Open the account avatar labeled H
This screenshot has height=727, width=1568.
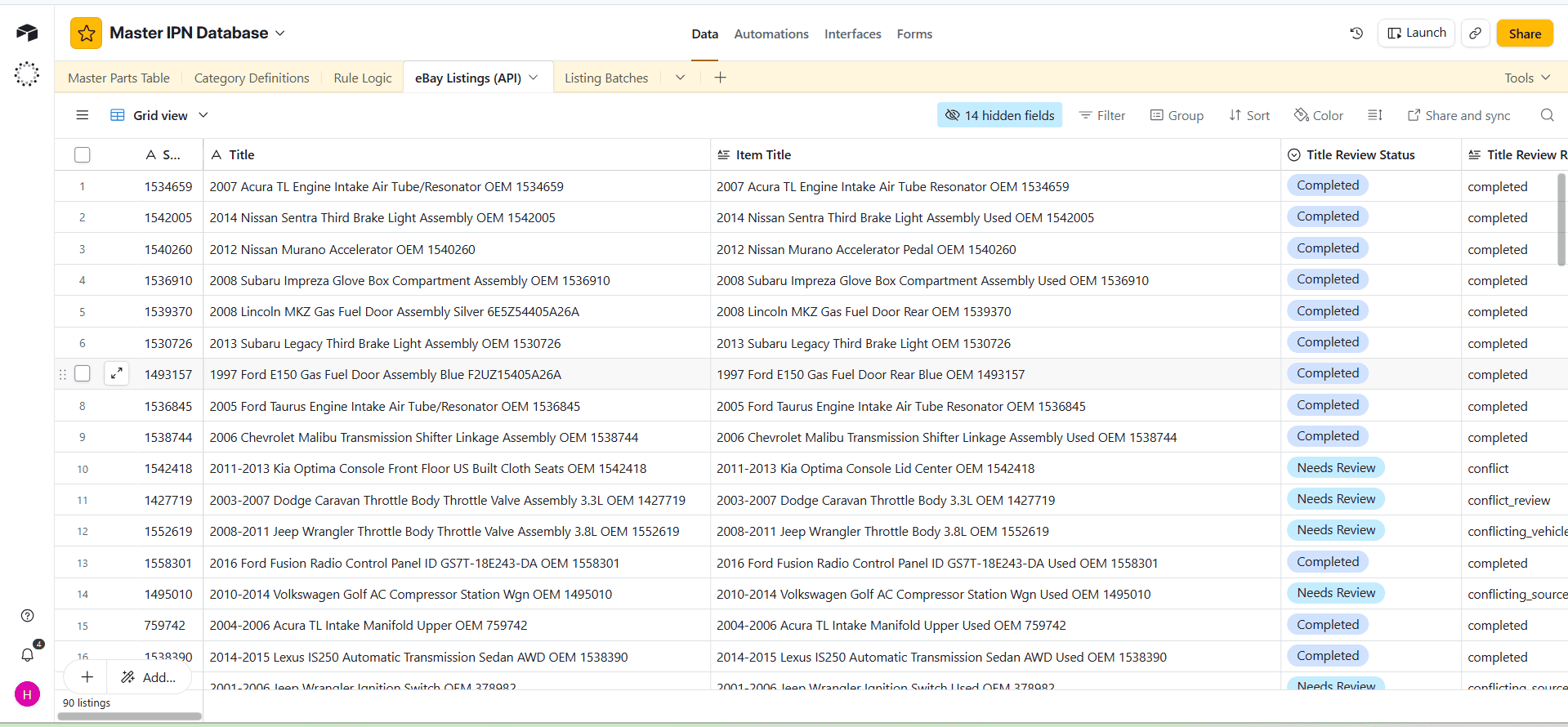[27, 694]
